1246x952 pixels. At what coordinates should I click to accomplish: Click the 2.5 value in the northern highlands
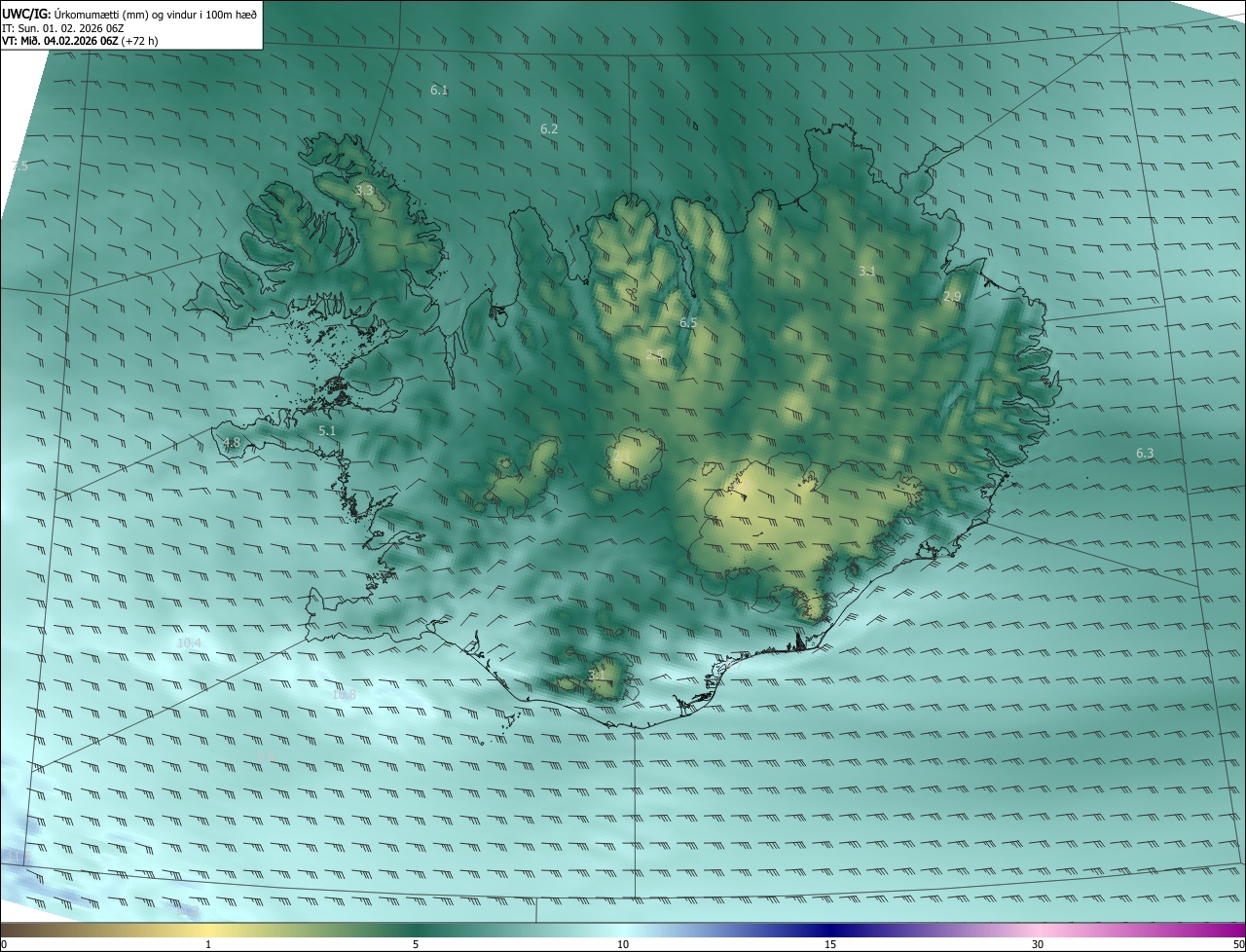655,355
